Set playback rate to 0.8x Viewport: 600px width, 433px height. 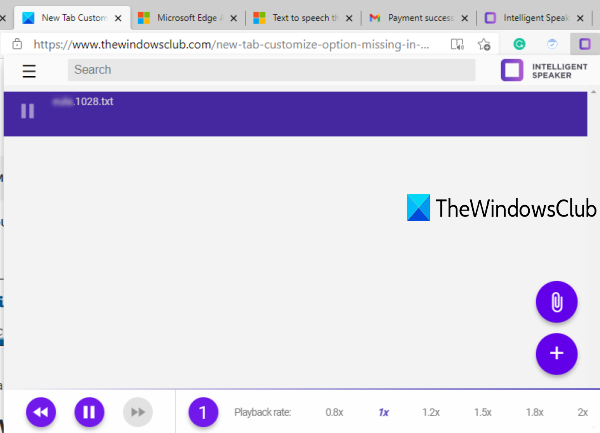[x=334, y=412]
